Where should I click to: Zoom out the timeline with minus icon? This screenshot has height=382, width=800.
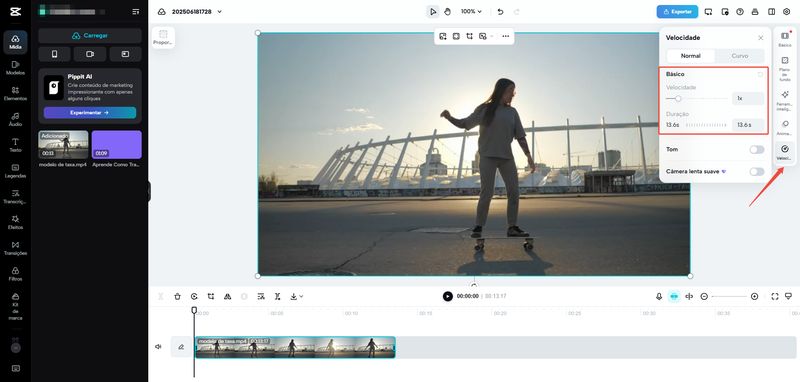(704, 296)
